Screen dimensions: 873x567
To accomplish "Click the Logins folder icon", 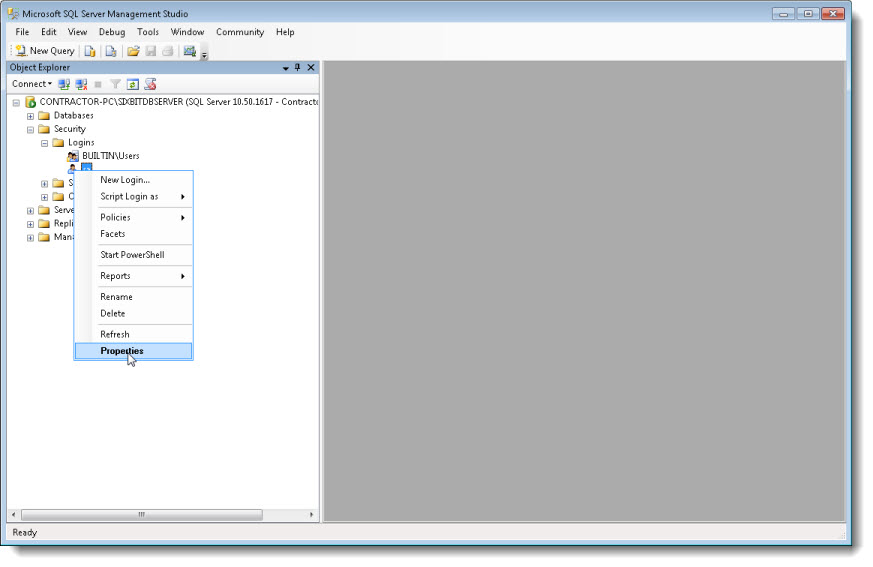I will click(58, 143).
